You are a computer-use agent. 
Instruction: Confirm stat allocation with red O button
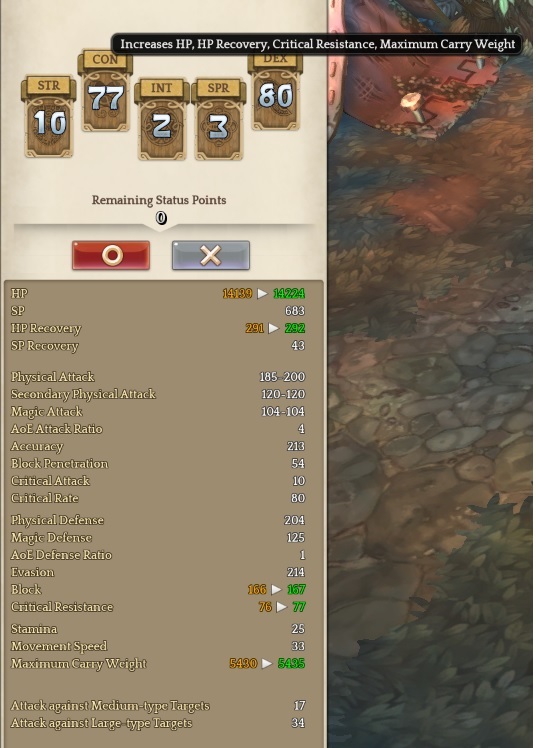coord(111,255)
